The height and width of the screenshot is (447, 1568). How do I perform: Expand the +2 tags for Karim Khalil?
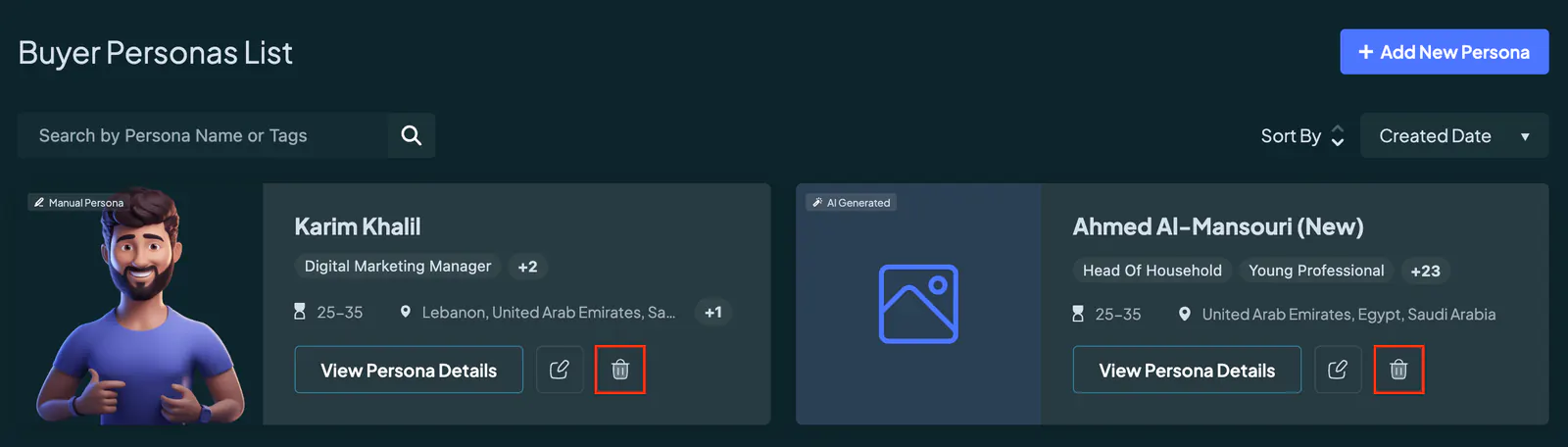click(x=527, y=267)
